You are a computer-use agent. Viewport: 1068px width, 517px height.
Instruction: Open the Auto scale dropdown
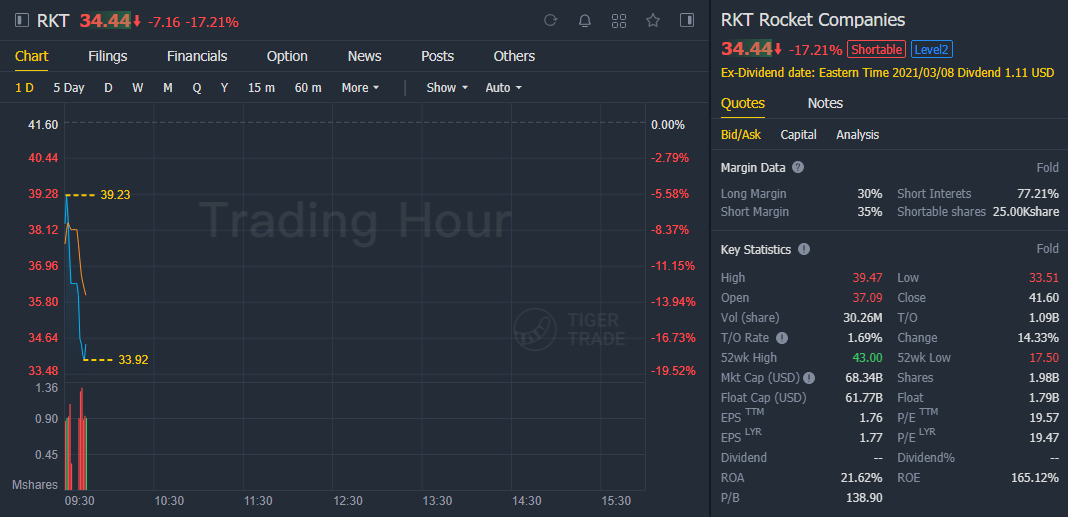(x=503, y=88)
